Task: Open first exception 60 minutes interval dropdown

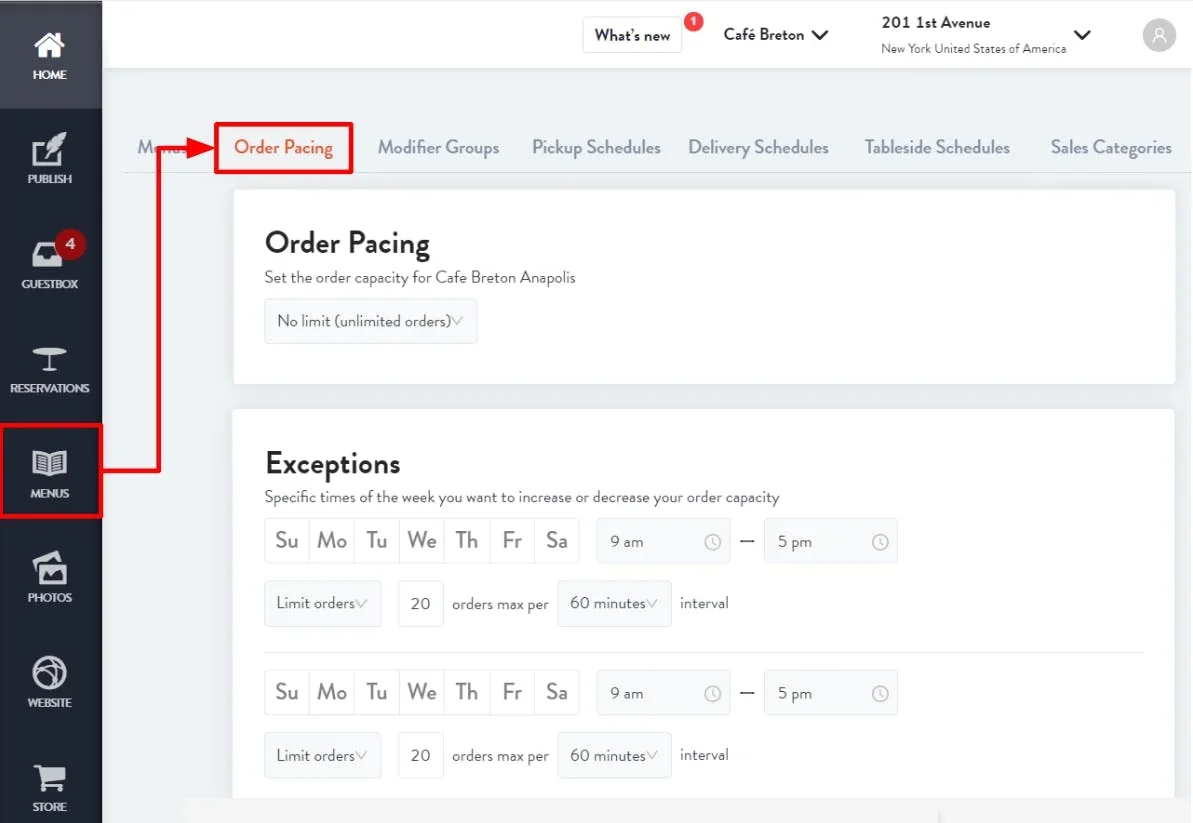Action: [x=615, y=603]
